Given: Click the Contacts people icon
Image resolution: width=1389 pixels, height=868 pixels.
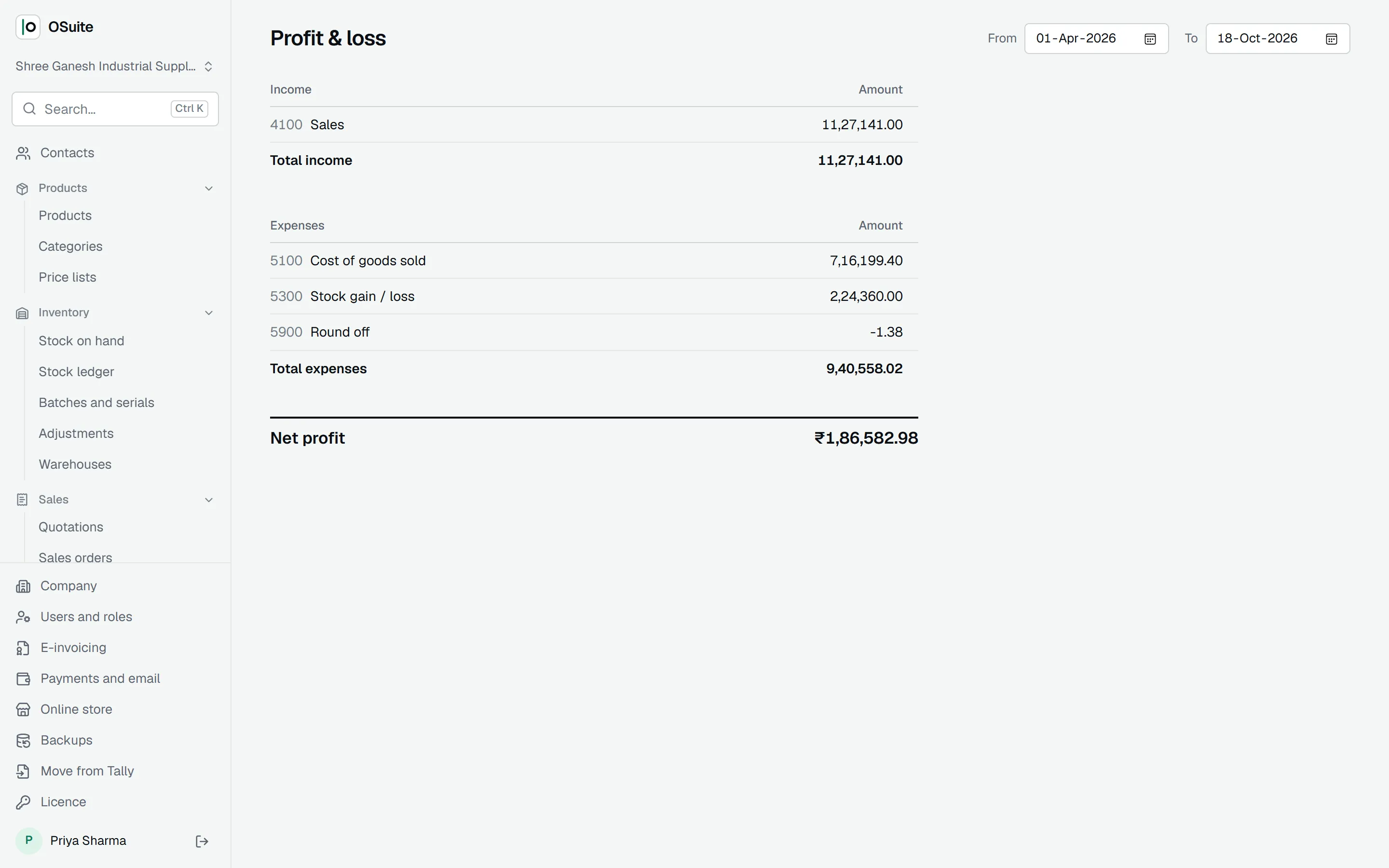Looking at the screenshot, I should [x=23, y=153].
